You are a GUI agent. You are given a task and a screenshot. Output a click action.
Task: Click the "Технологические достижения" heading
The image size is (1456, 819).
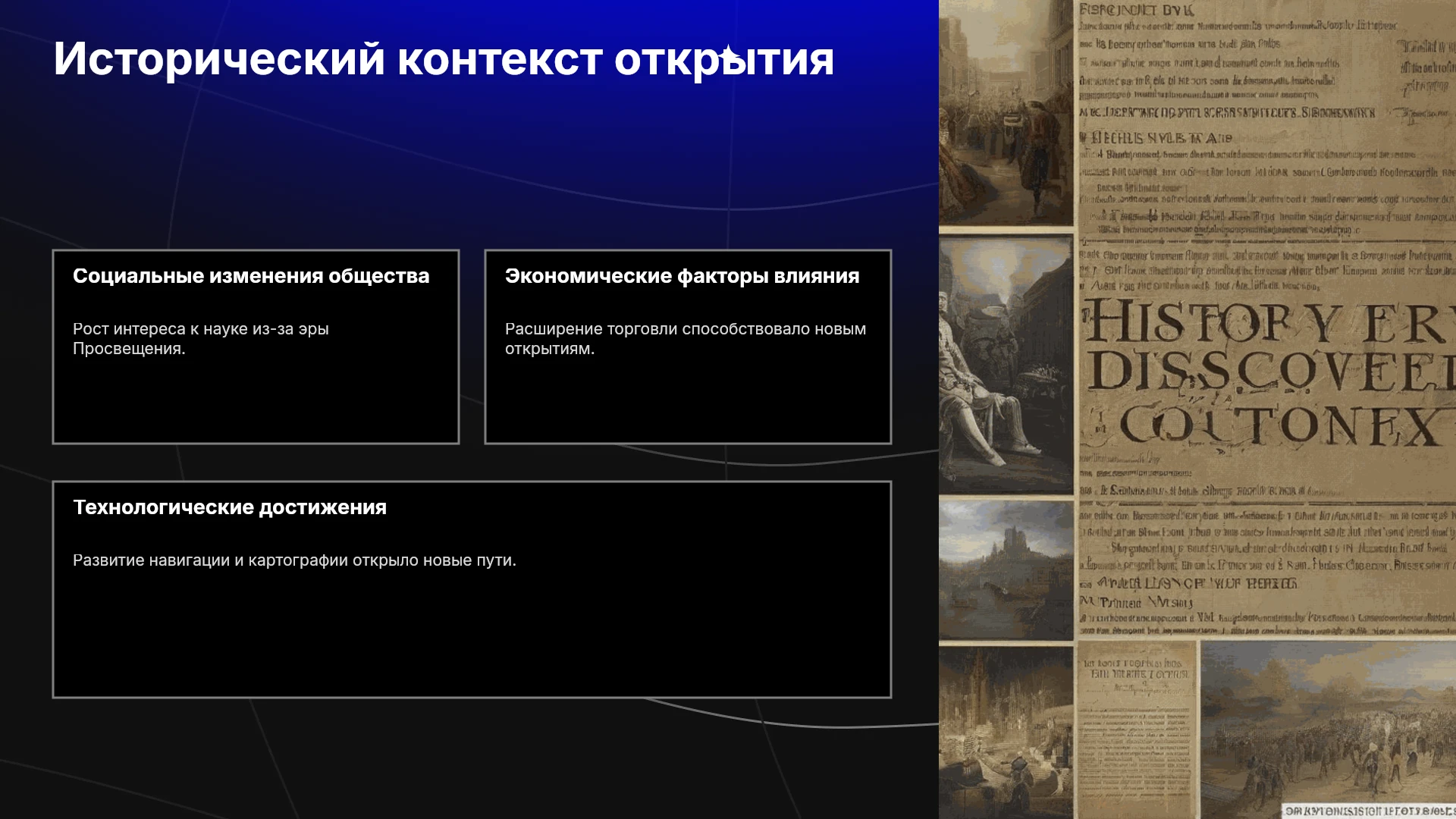pos(230,507)
